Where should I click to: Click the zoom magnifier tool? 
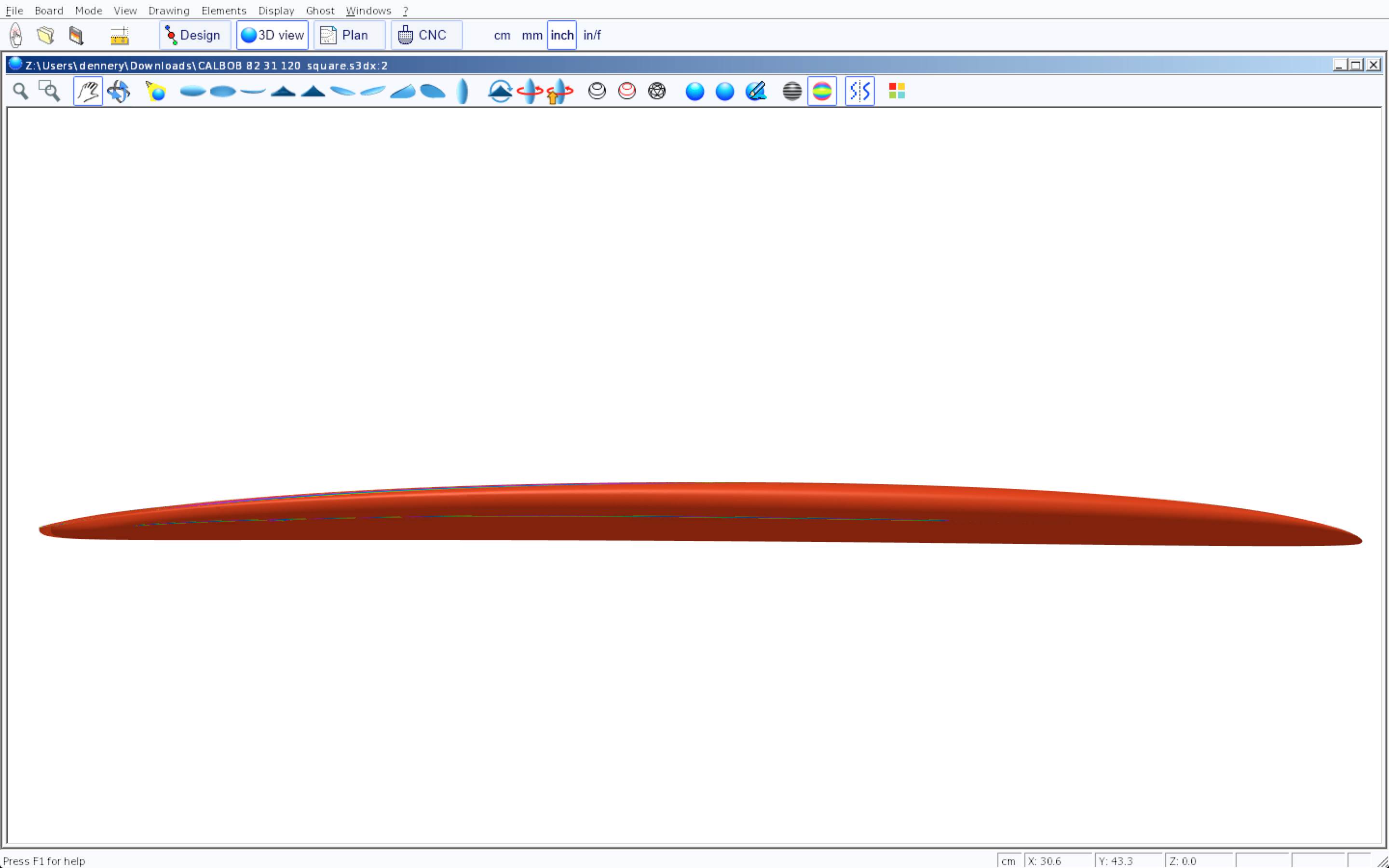pyautogui.click(x=21, y=91)
